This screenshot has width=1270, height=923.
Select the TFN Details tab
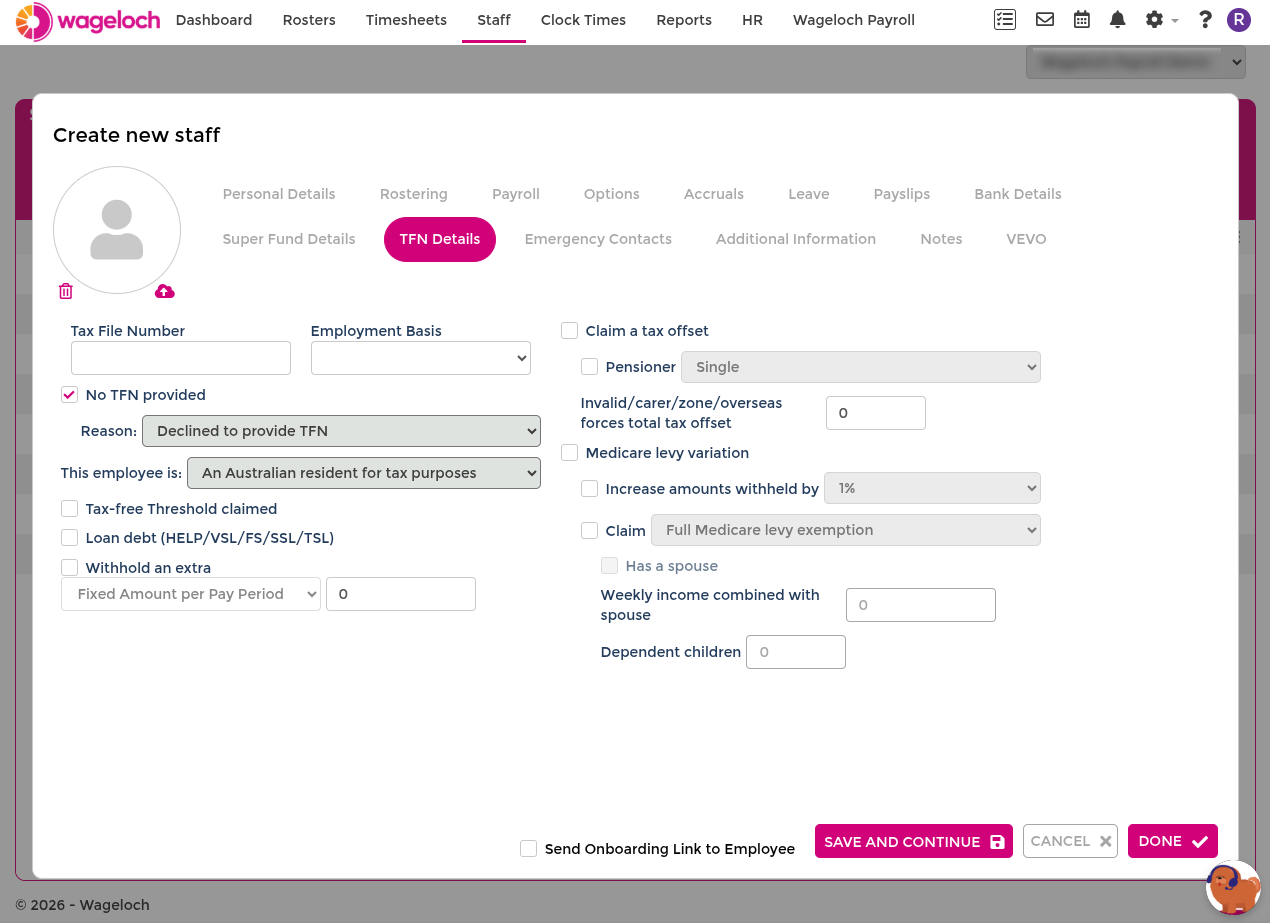440,239
